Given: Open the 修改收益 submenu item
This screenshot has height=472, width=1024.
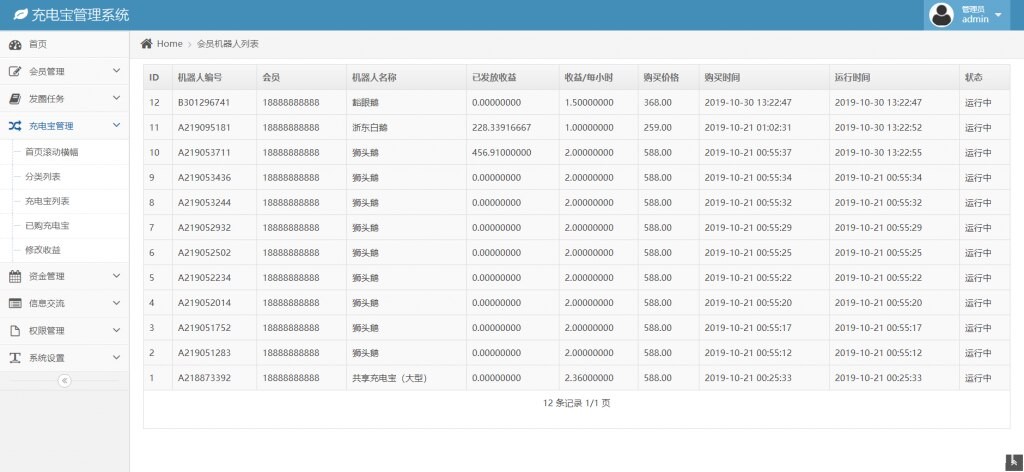Looking at the screenshot, I should click(x=43, y=249).
